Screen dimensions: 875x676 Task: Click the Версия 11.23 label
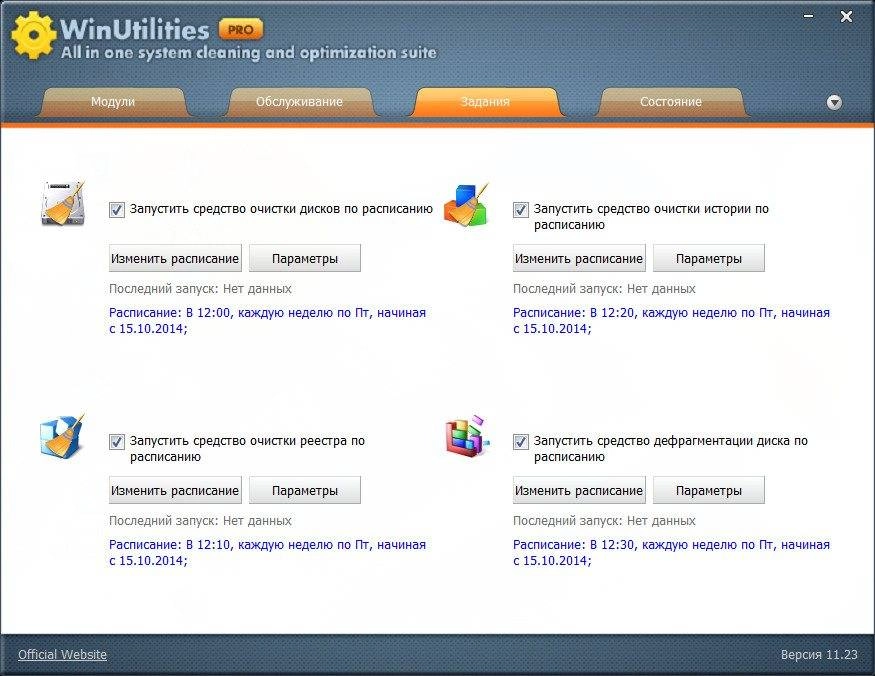(x=819, y=654)
